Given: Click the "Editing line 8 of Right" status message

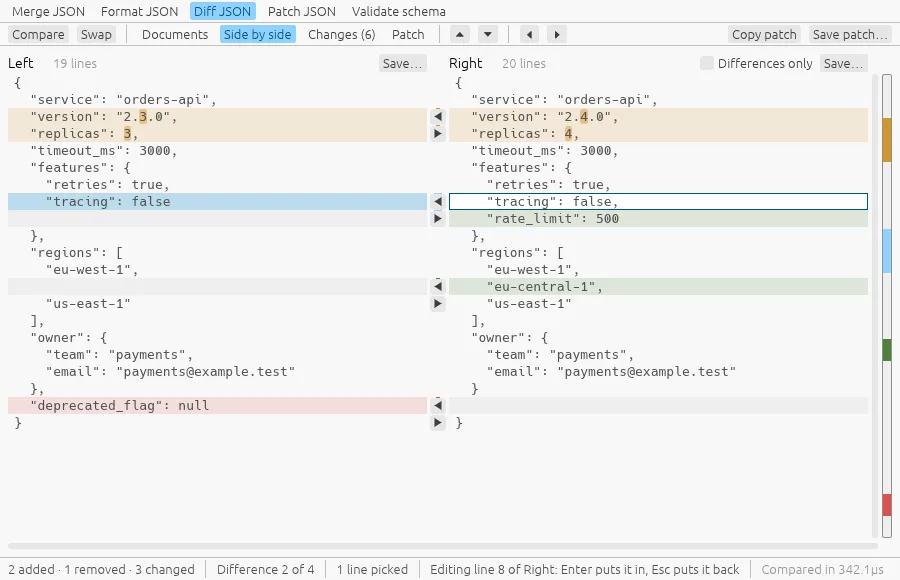Looking at the screenshot, I should click(584, 570).
